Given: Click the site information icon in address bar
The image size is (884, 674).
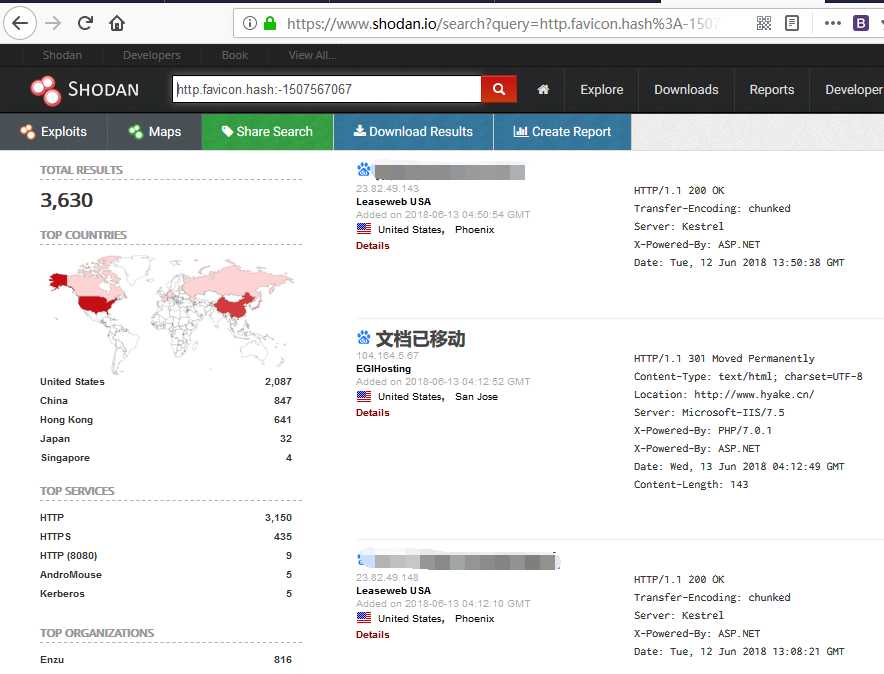Looking at the screenshot, I should click(x=250, y=23).
